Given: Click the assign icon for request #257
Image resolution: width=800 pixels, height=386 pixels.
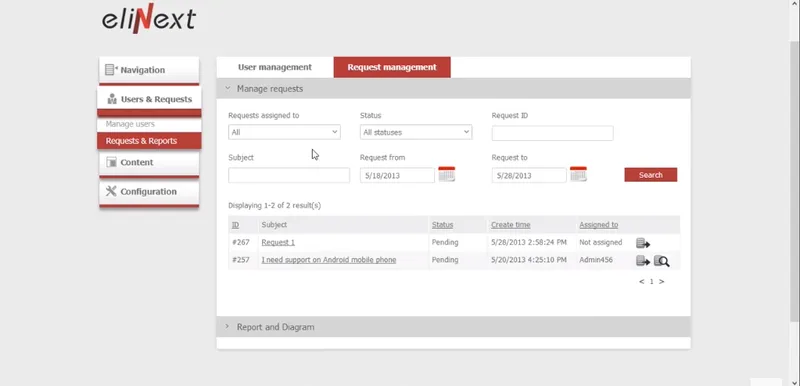Looking at the screenshot, I should click(643, 261).
